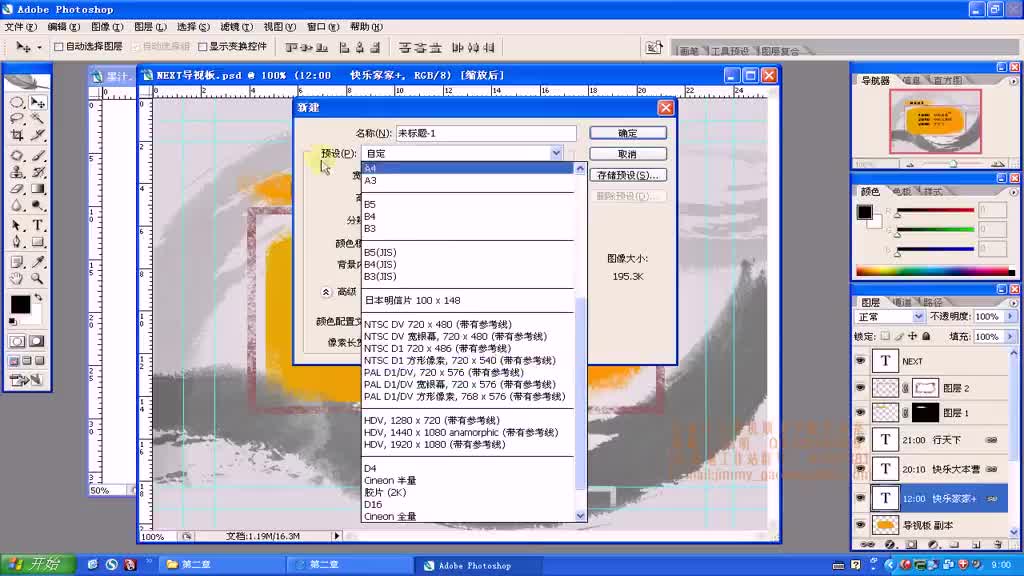Tick the 显示变换控件 checkbox
Viewport: 1024px width, 576px height.
203,47
